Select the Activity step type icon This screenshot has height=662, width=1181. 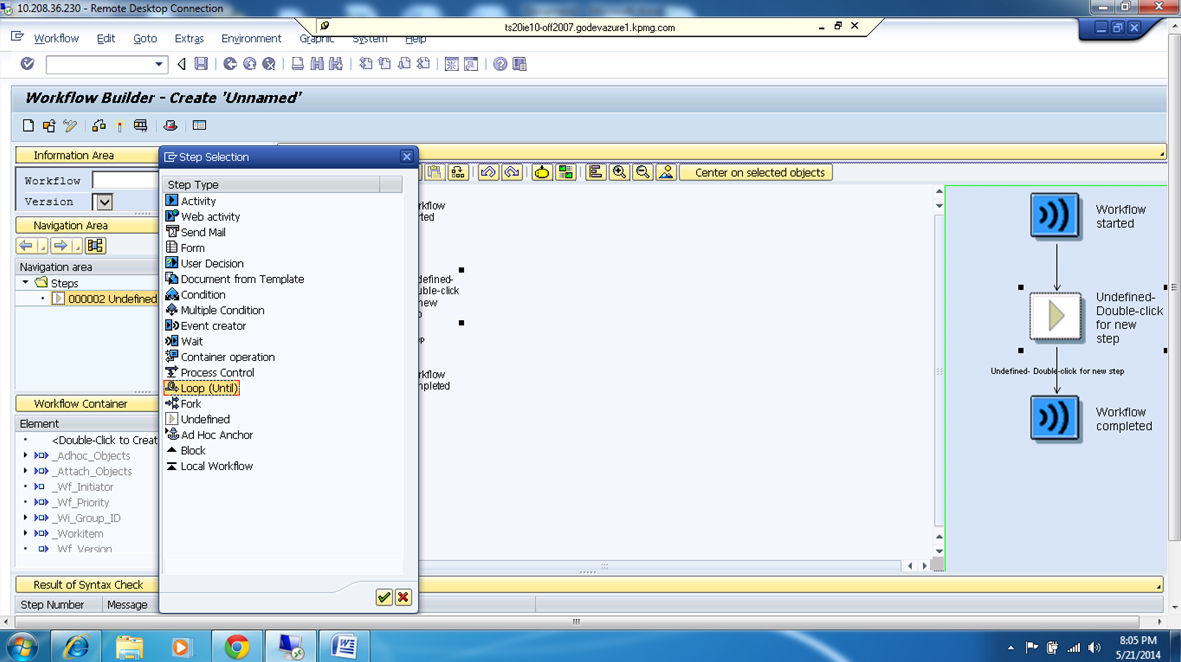tap(200, 200)
